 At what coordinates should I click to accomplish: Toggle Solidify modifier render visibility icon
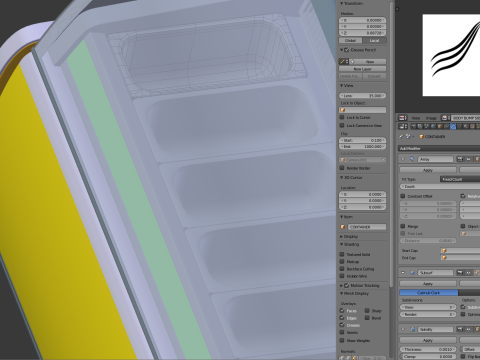coord(460,329)
